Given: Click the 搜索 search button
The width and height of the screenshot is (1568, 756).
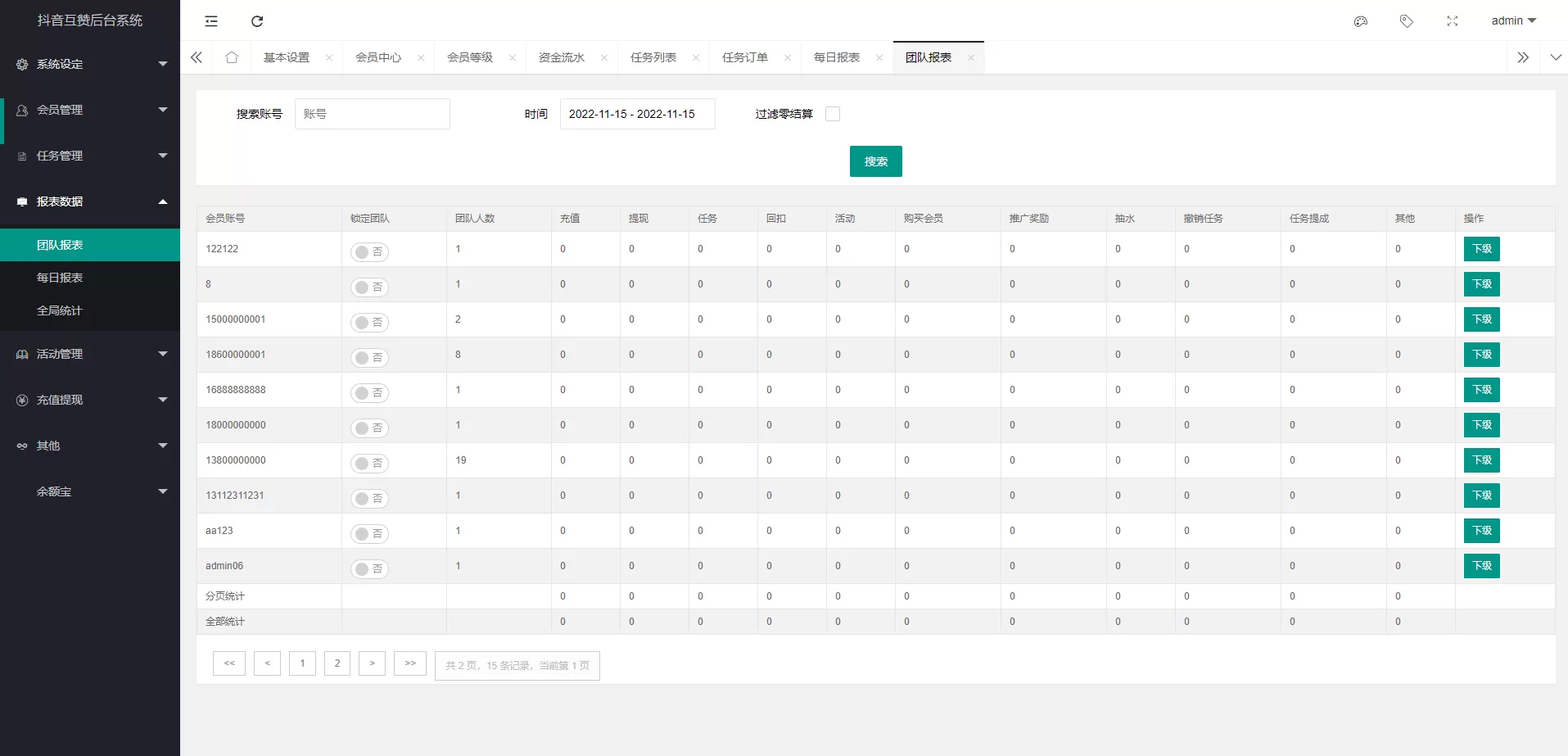Looking at the screenshot, I should [x=875, y=161].
